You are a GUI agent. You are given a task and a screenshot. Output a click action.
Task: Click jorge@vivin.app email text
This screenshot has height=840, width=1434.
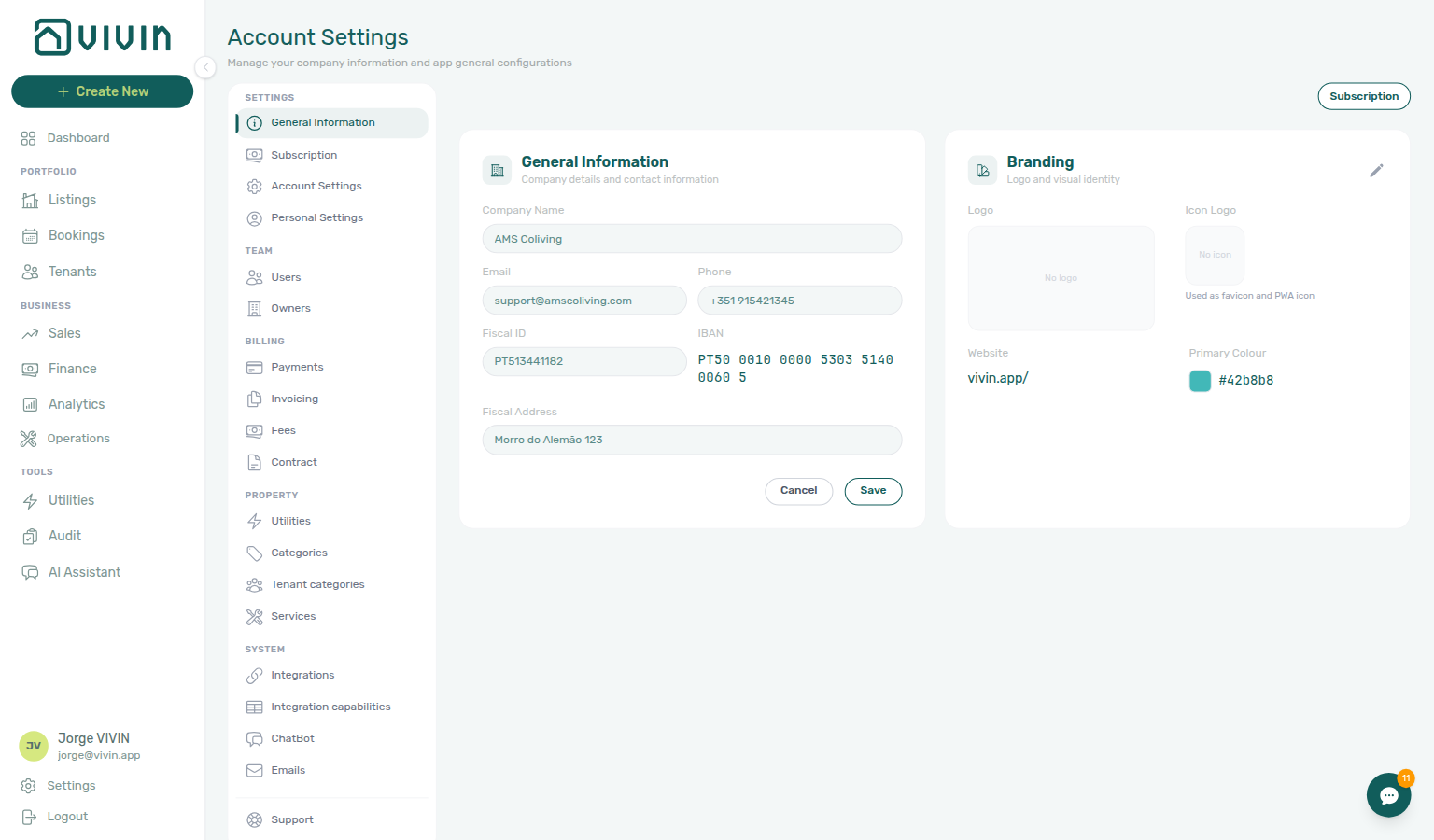pos(99,756)
